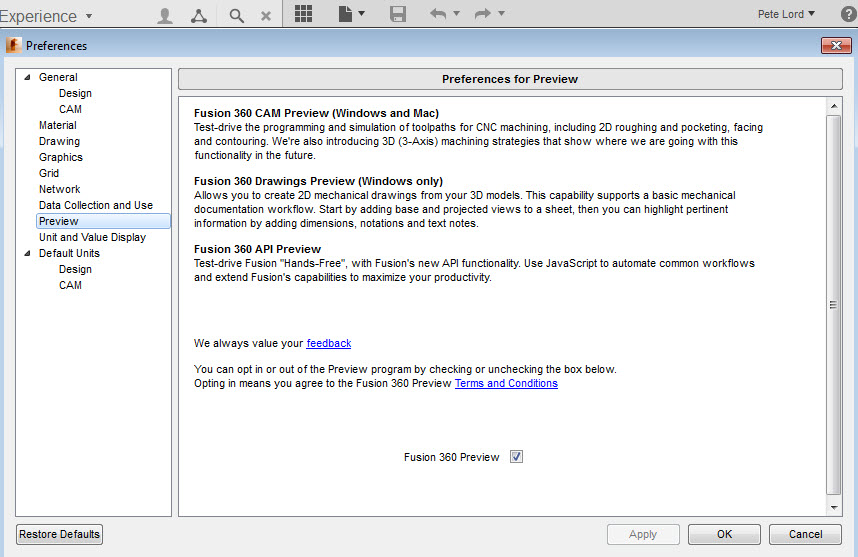Collapse the Default Units tree node
Screen dimensions: 858x557
[27, 253]
